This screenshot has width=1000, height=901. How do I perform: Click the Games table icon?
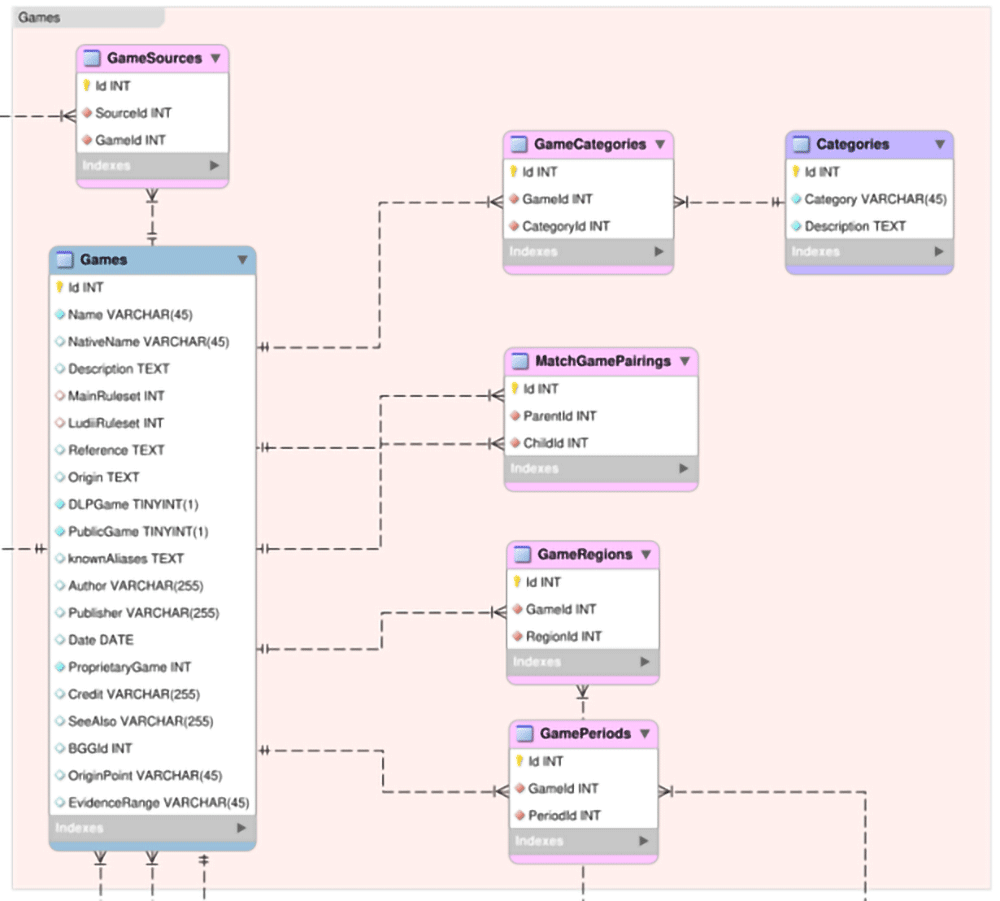pyautogui.click(x=65, y=260)
